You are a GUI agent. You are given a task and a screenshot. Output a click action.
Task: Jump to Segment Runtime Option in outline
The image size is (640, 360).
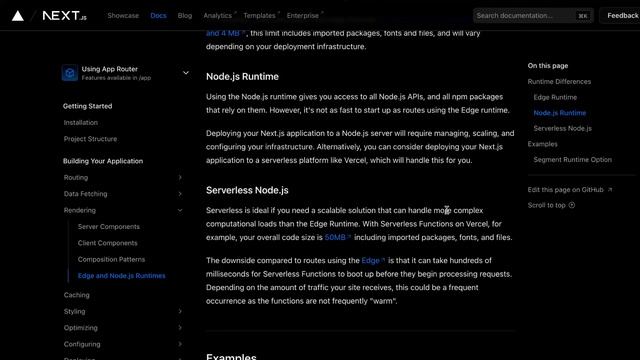pyautogui.click(x=573, y=160)
